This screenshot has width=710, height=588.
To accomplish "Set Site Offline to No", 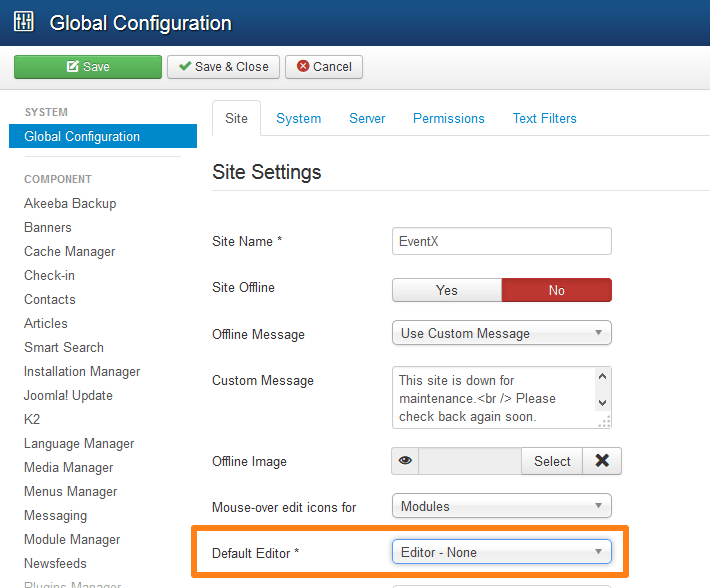I will 556,290.
